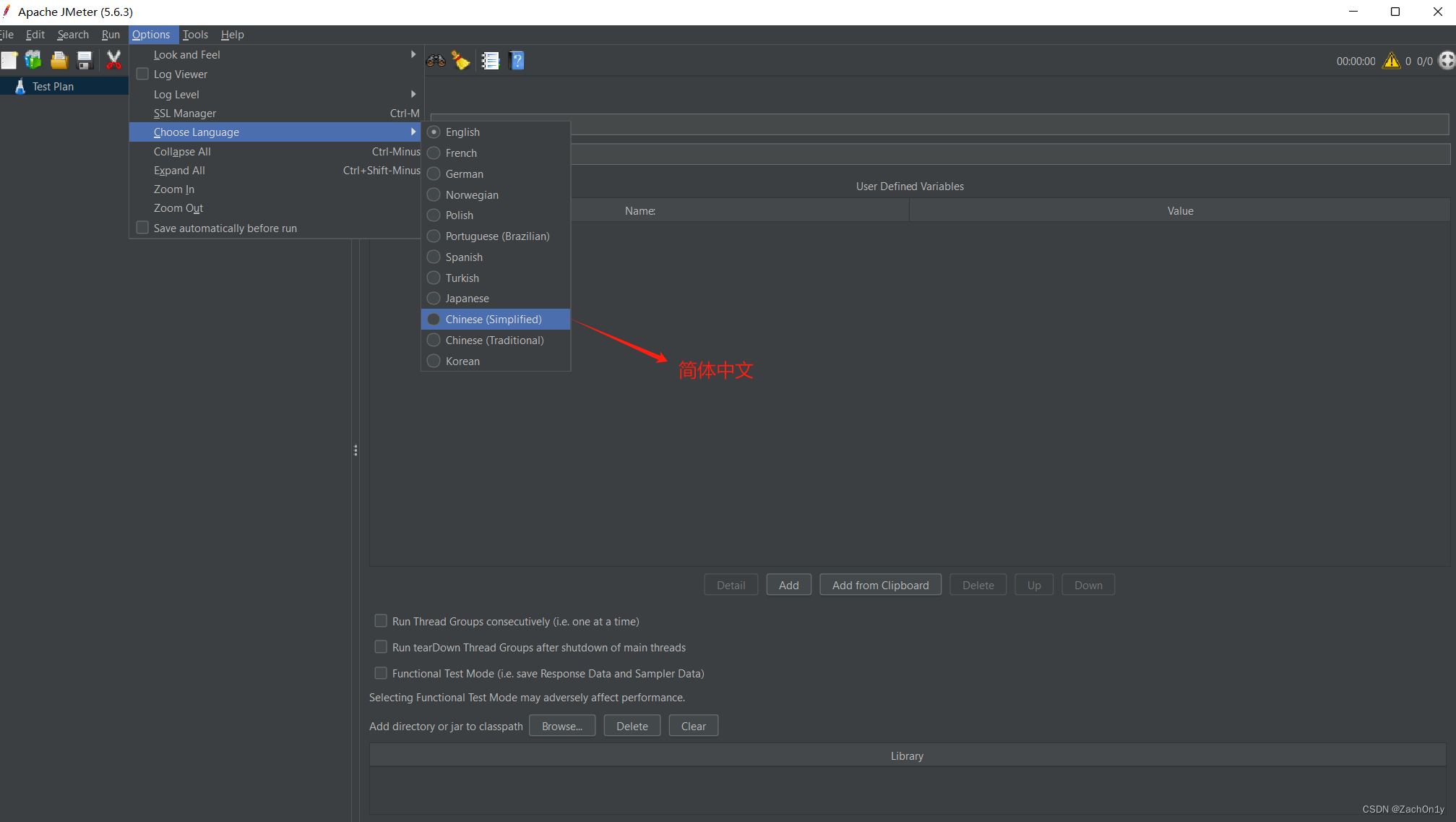Select Turkish language option
The image size is (1456, 822).
click(x=496, y=278)
